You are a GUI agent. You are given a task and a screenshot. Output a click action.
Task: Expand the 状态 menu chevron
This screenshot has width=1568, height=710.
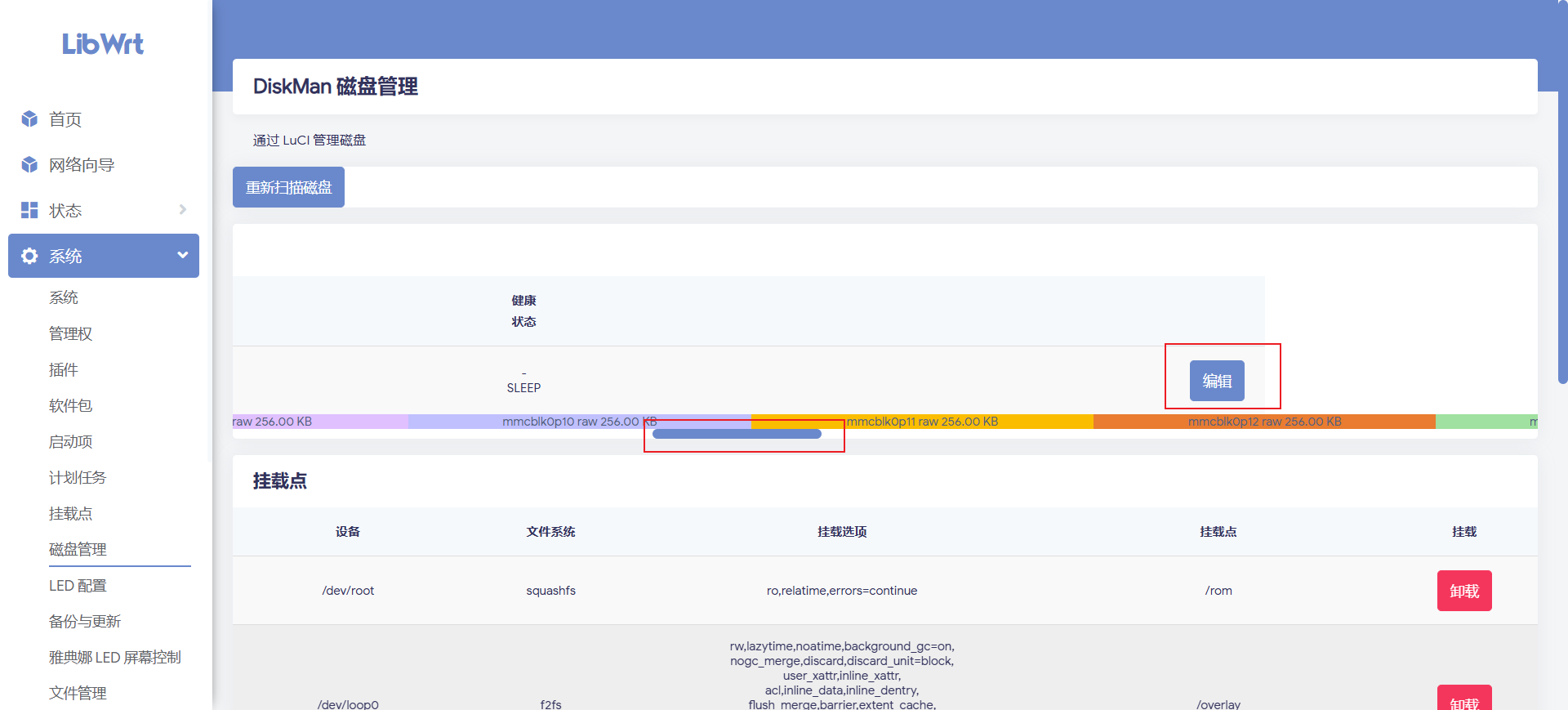tap(182, 210)
